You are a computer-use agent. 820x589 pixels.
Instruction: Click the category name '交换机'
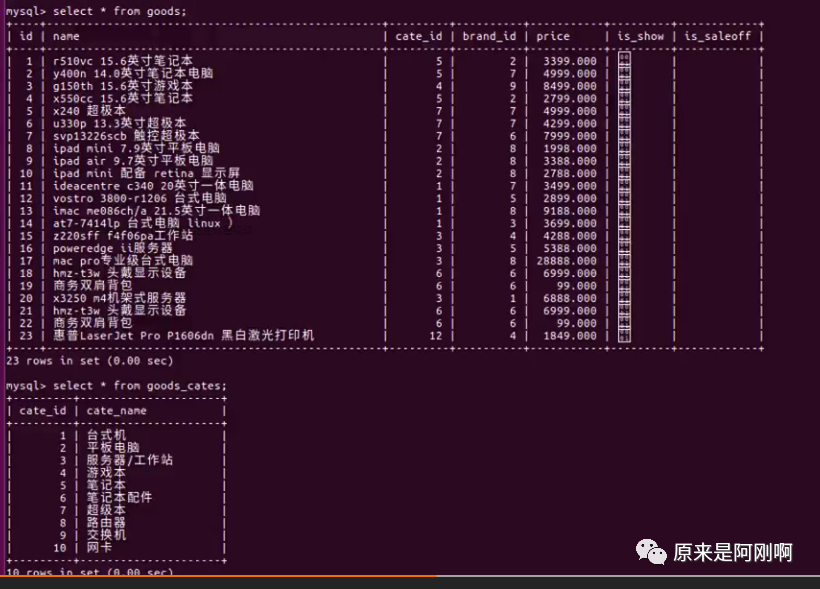tap(106, 536)
